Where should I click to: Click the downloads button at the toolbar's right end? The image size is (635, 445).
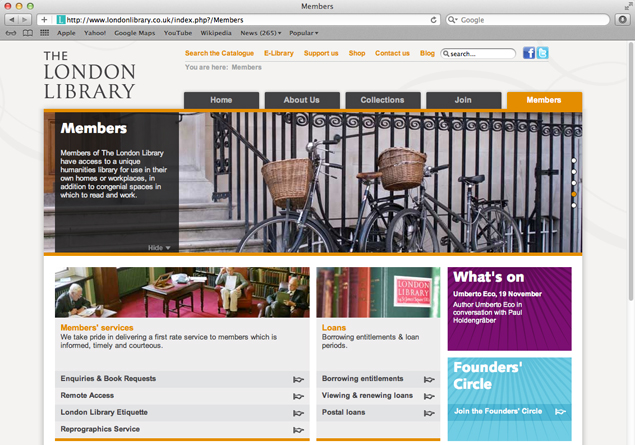tap(622, 19)
